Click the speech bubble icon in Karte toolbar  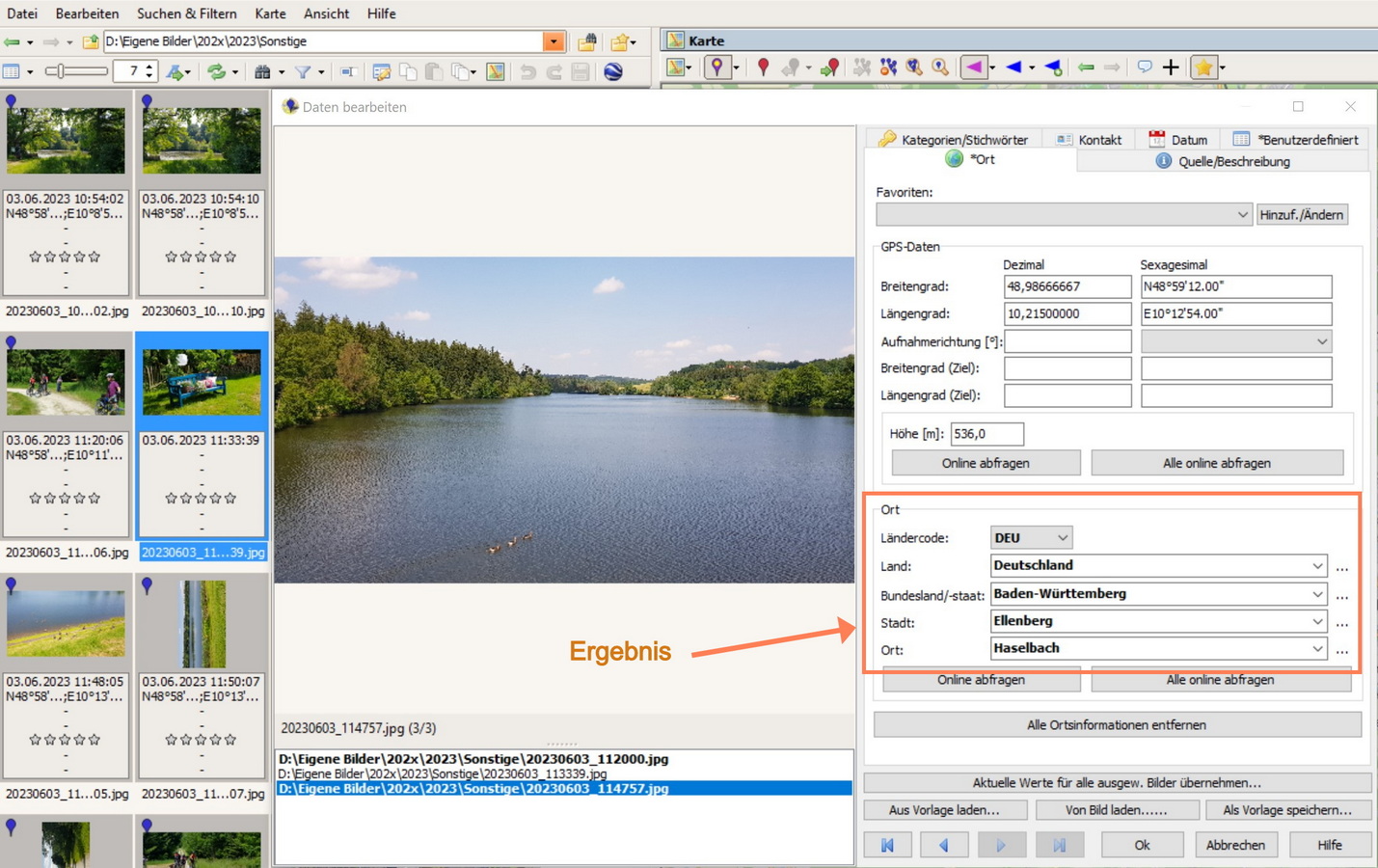pyautogui.click(x=1145, y=67)
